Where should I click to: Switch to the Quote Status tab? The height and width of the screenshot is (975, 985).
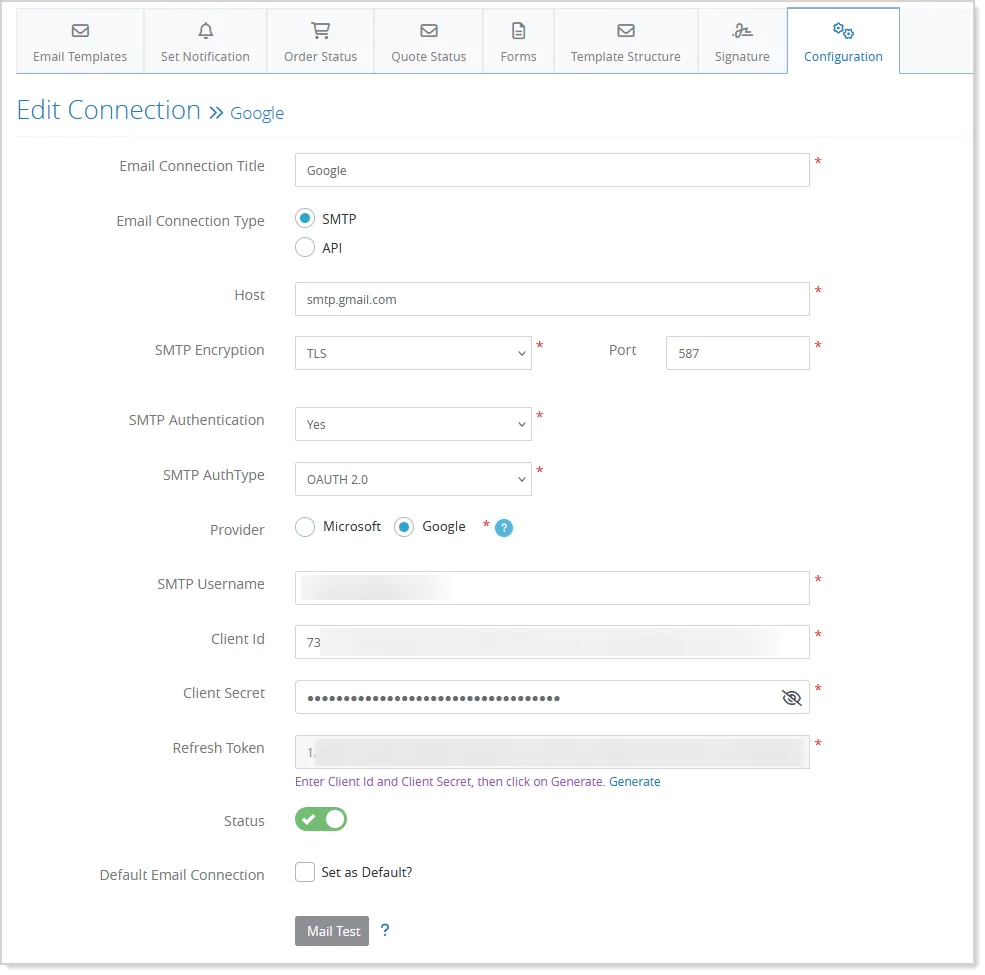pos(428,41)
